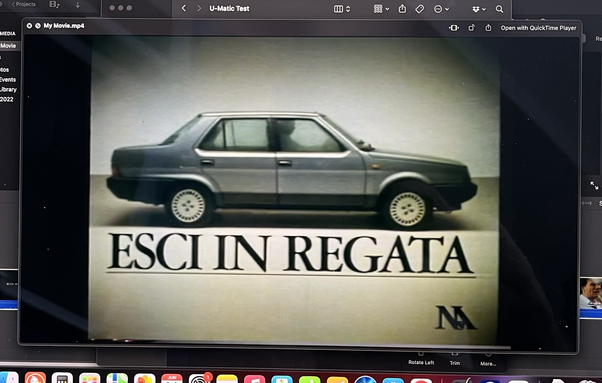
Task: Click the trim icon in Quick Look toolbar
Action: point(454,28)
